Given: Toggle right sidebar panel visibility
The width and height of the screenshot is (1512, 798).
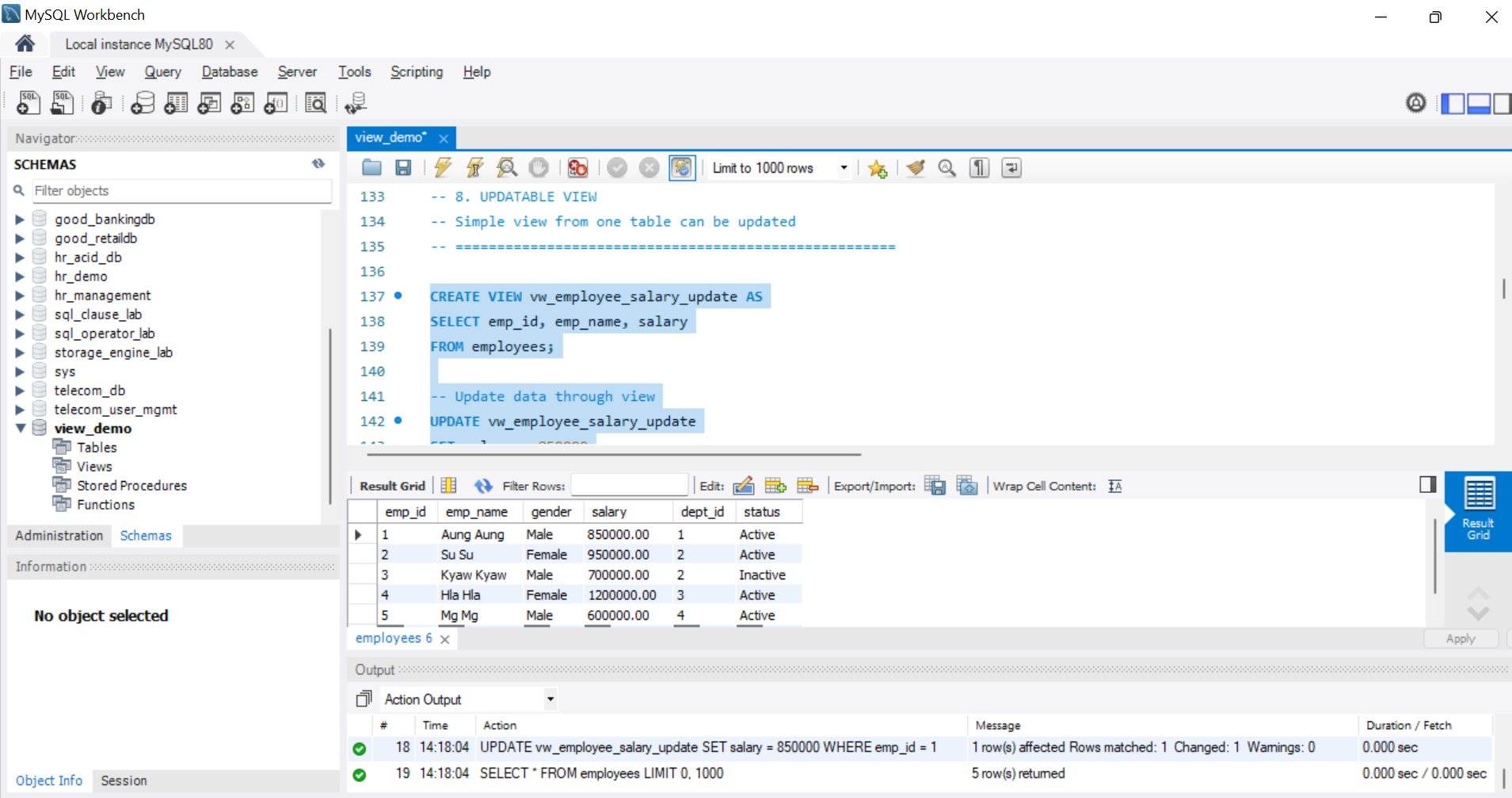Looking at the screenshot, I should [x=1502, y=104].
